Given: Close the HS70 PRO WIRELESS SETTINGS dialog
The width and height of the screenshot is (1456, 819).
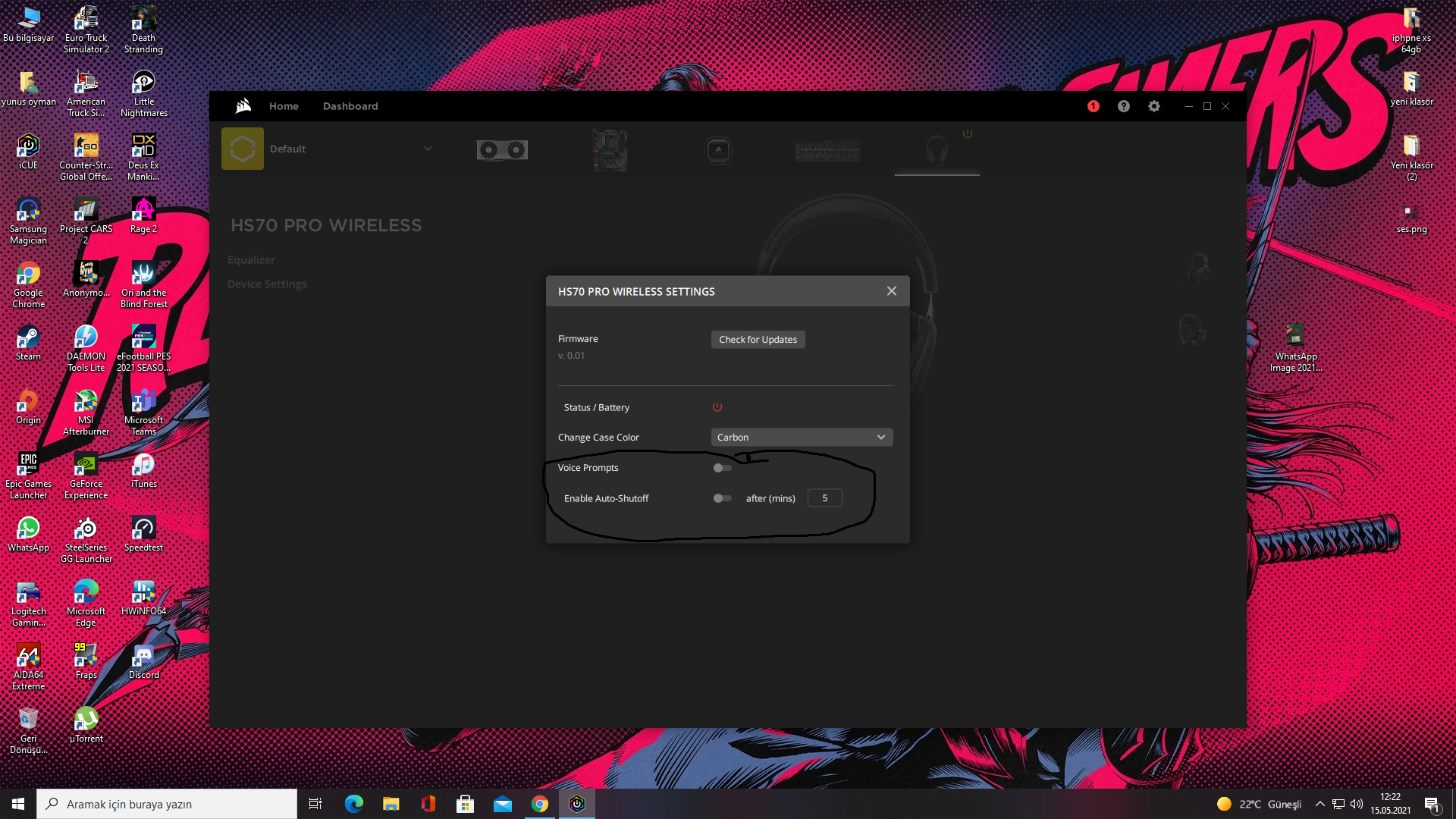Looking at the screenshot, I should (x=892, y=291).
